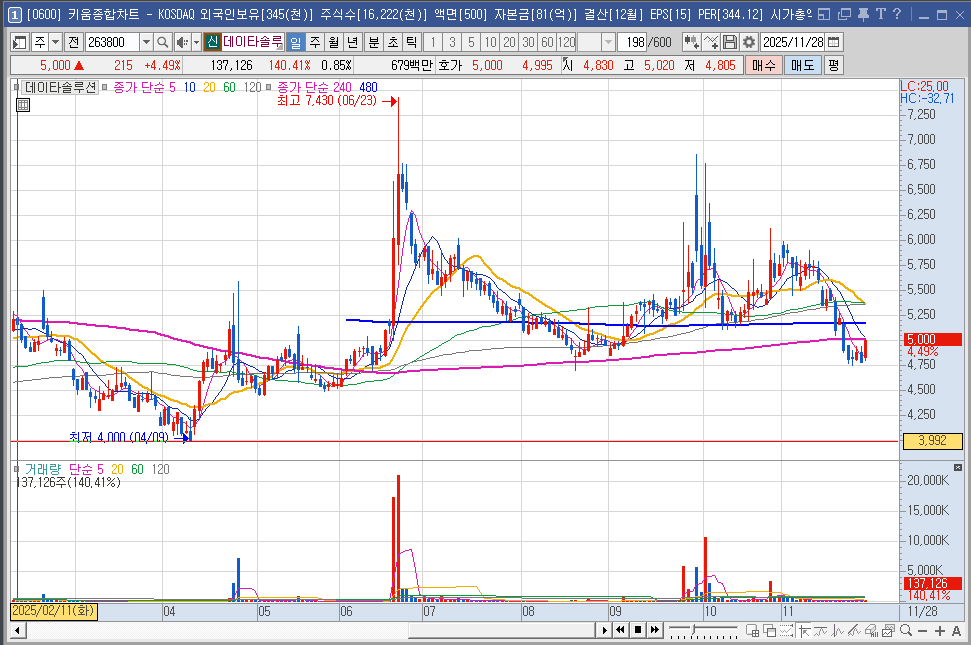Pin the window with pushpin icon
Screen dimensions: 971x645
[x=863, y=14]
